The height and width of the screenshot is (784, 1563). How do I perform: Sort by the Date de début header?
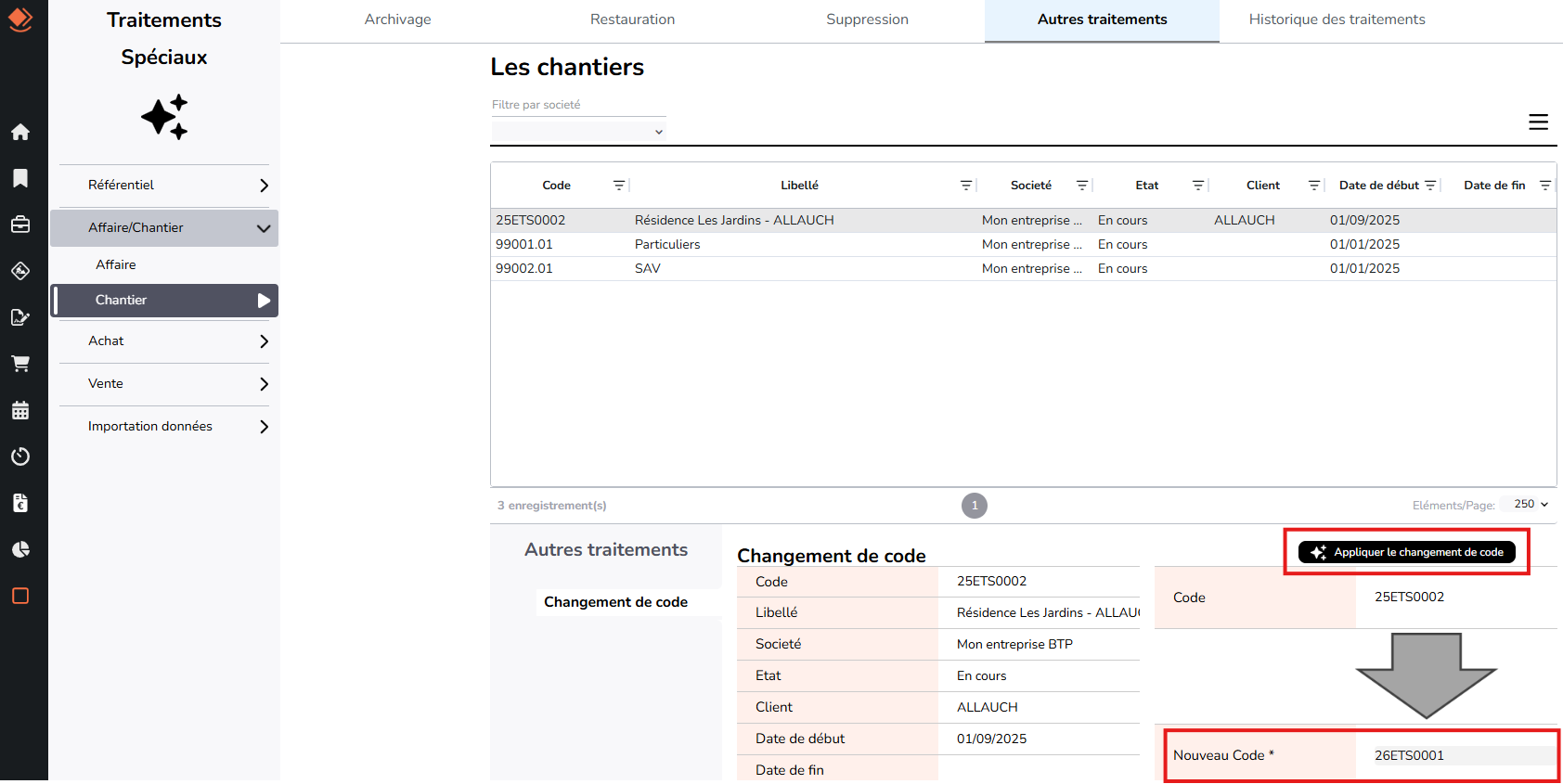pyautogui.click(x=1379, y=186)
